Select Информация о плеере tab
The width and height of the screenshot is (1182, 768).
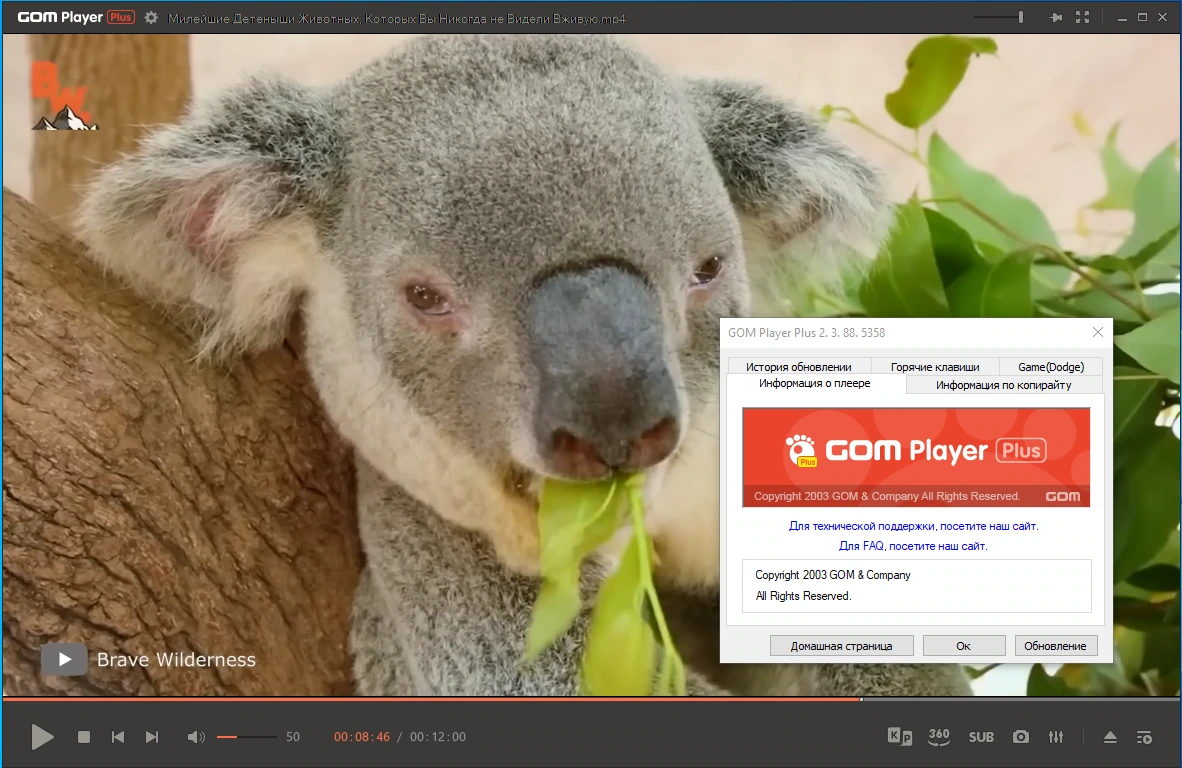815,384
